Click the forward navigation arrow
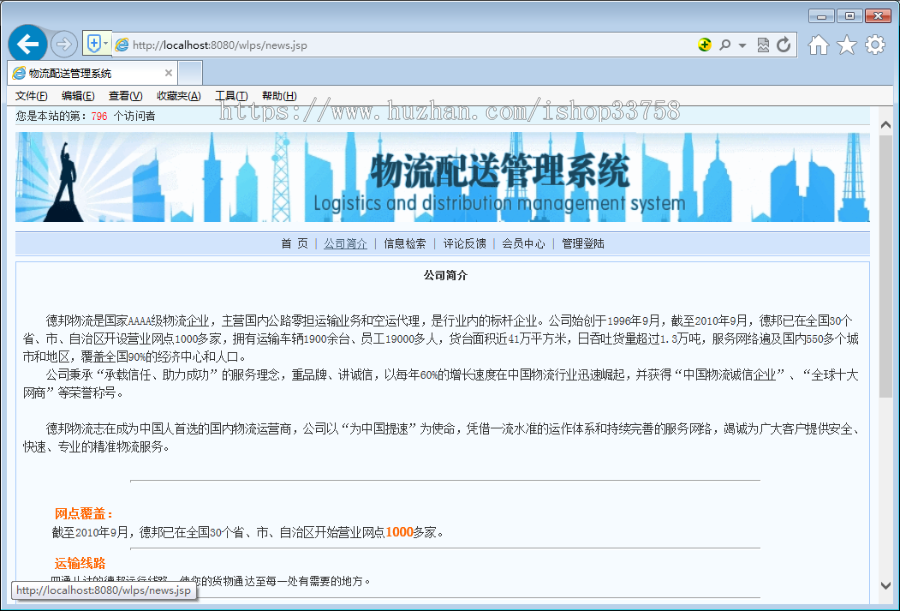 pyautogui.click(x=62, y=44)
